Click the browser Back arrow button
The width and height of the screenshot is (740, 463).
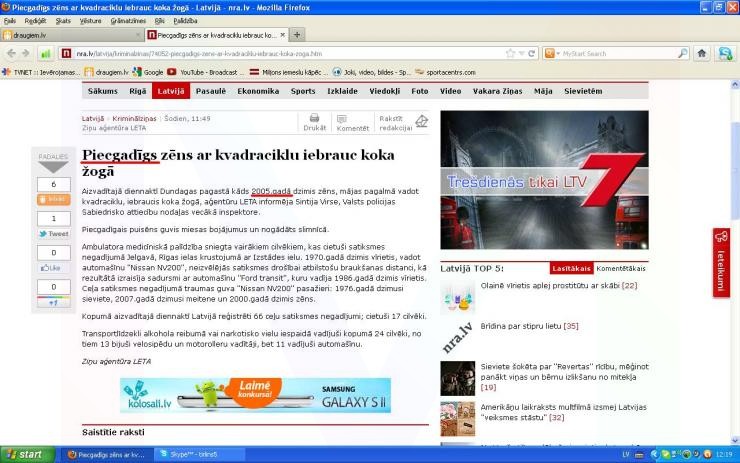tap(12, 53)
